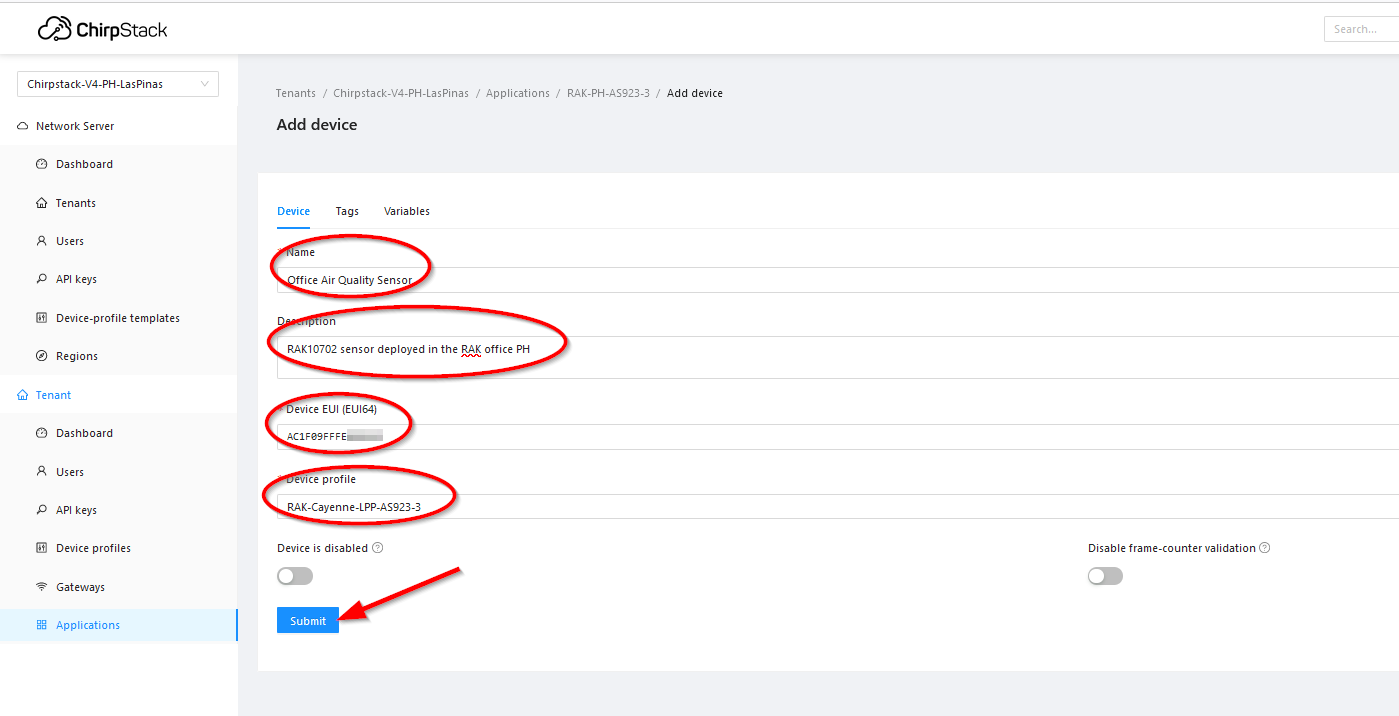Open Device-profile templates
This screenshot has height=716, width=1399.
(x=119, y=318)
